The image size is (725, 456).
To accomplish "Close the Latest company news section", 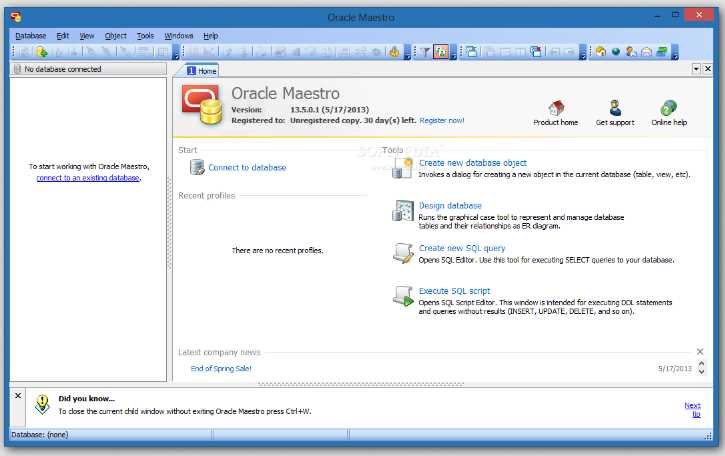I will (x=700, y=351).
